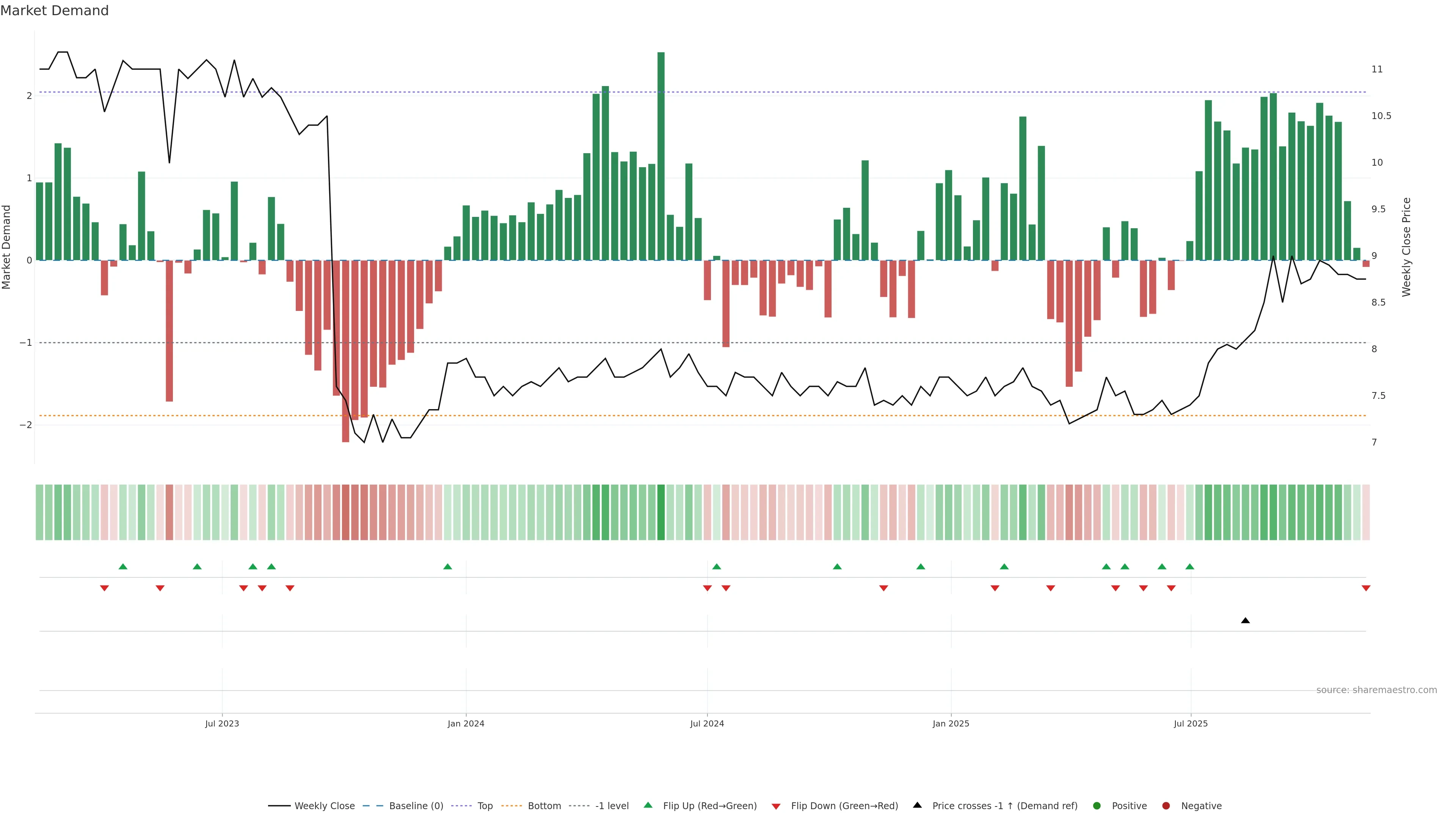This screenshot has width=1456, height=819.
Task: Click the Jan 2024 x-axis label
Action: tap(466, 723)
